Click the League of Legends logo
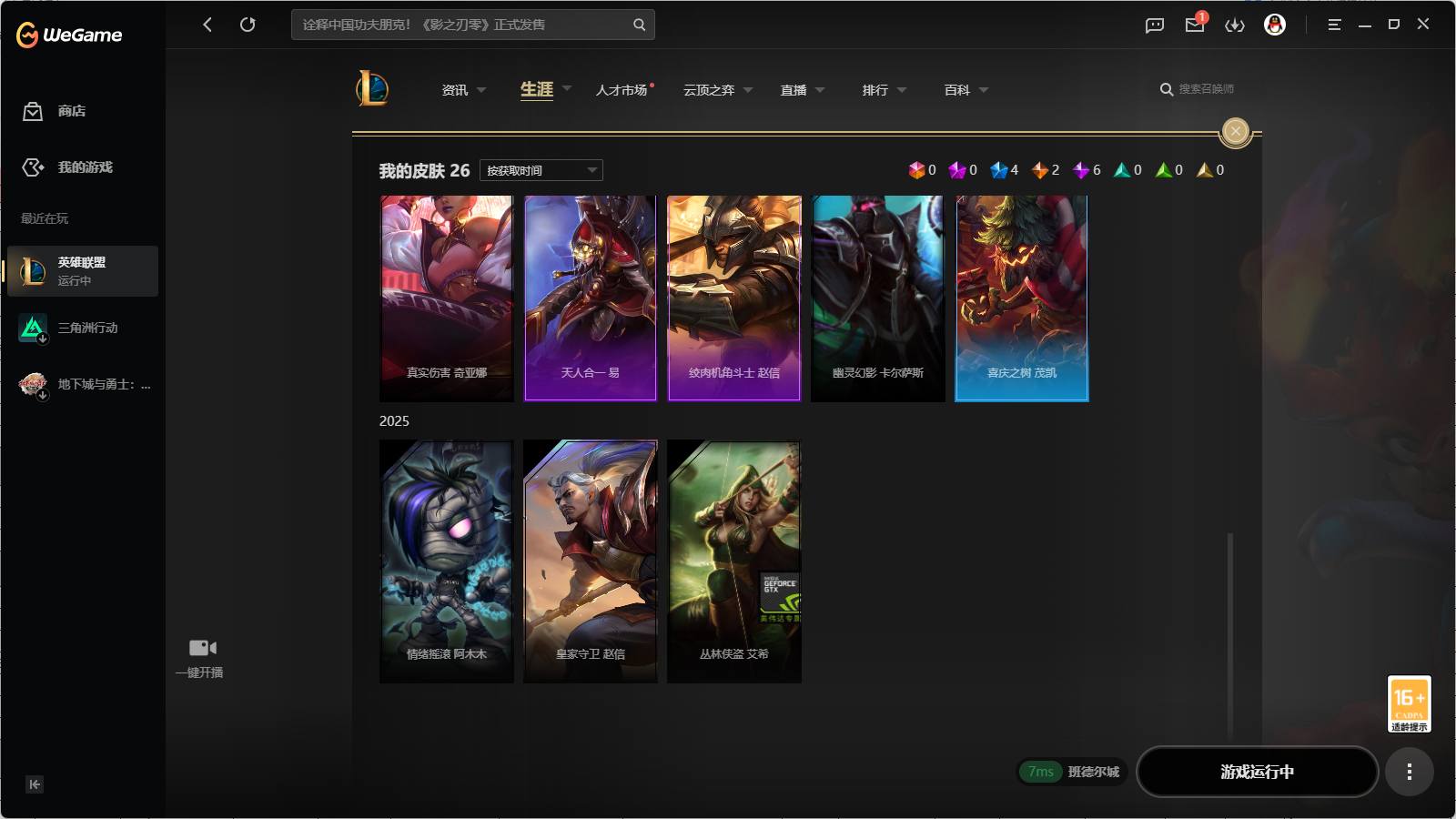The height and width of the screenshot is (819, 1456). 372,88
